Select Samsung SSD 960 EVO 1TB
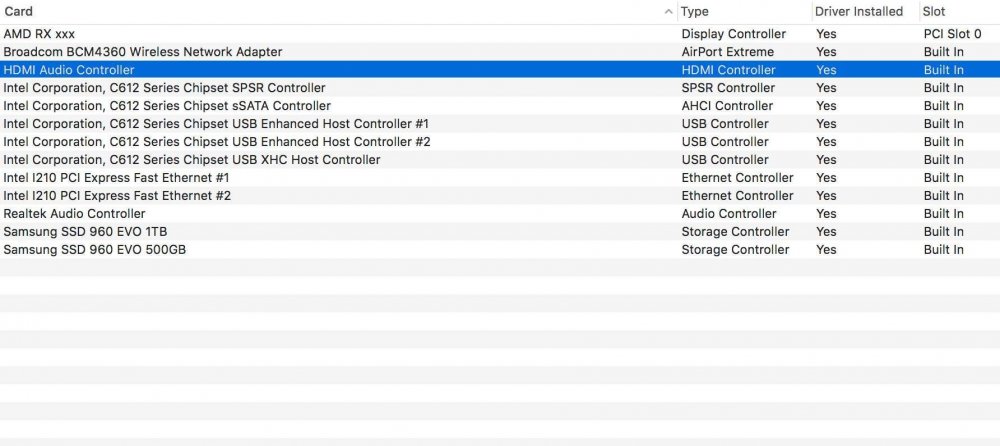1000x446 pixels. (500, 231)
